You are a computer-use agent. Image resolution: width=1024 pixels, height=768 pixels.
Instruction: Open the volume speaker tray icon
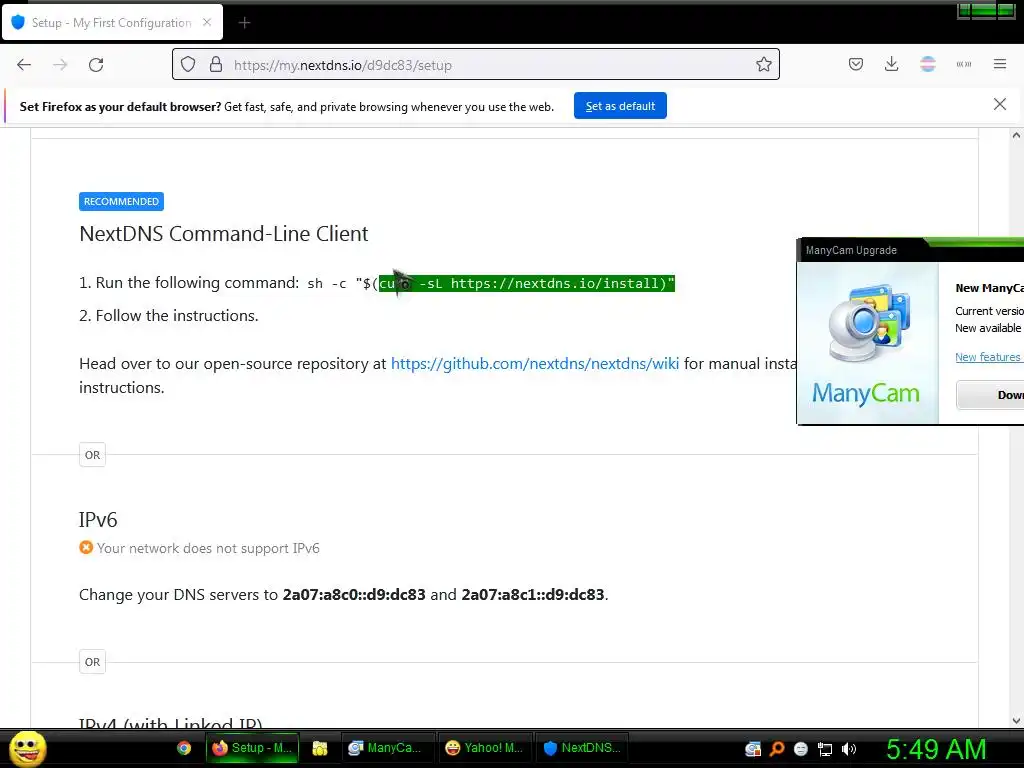pyautogui.click(x=849, y=749)
